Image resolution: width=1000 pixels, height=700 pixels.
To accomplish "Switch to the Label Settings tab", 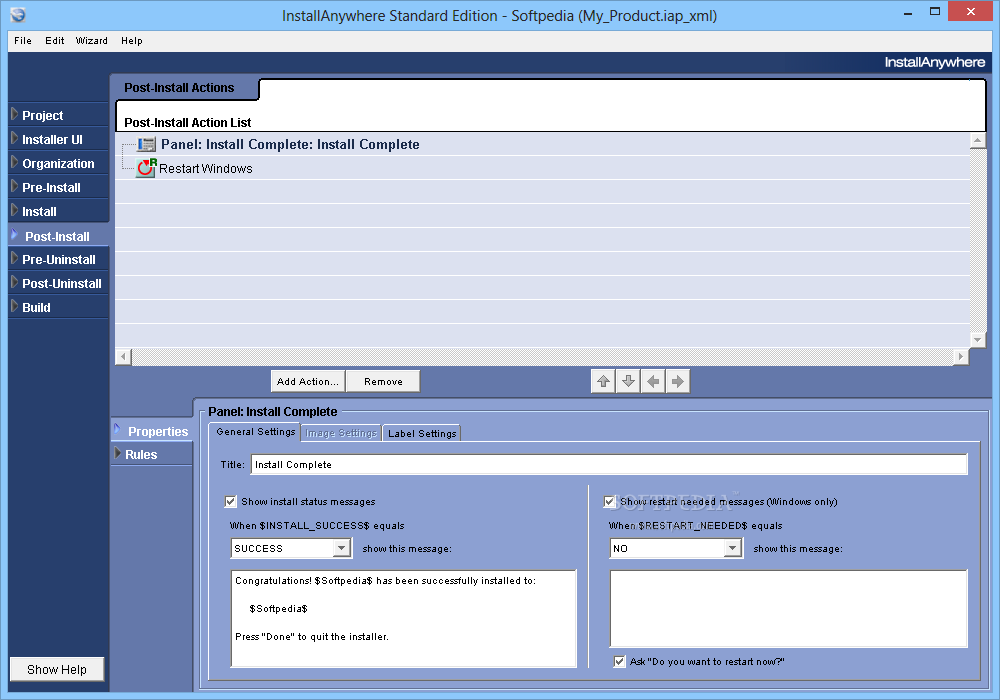I will tap(422, 434).
